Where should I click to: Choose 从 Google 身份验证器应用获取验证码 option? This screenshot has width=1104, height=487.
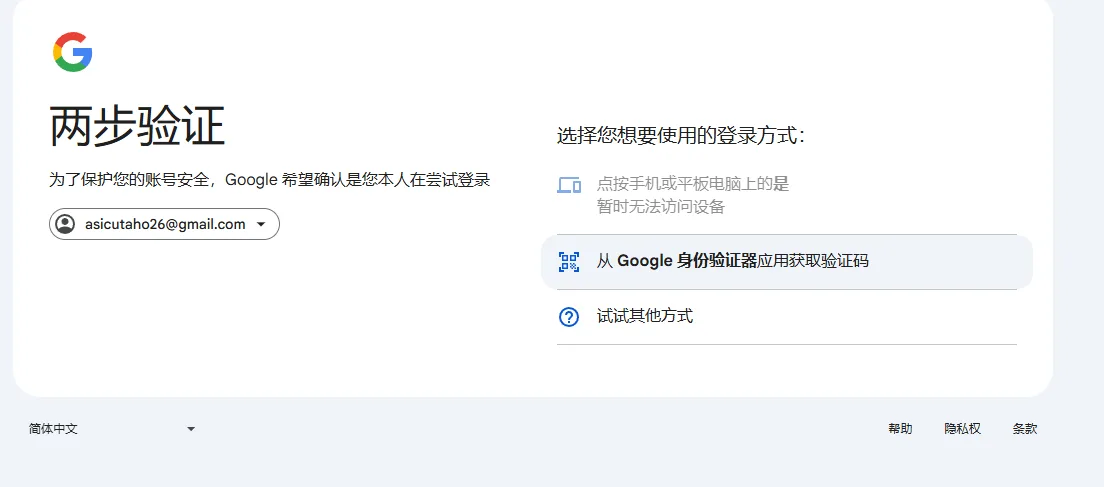(x=786, y=262)
